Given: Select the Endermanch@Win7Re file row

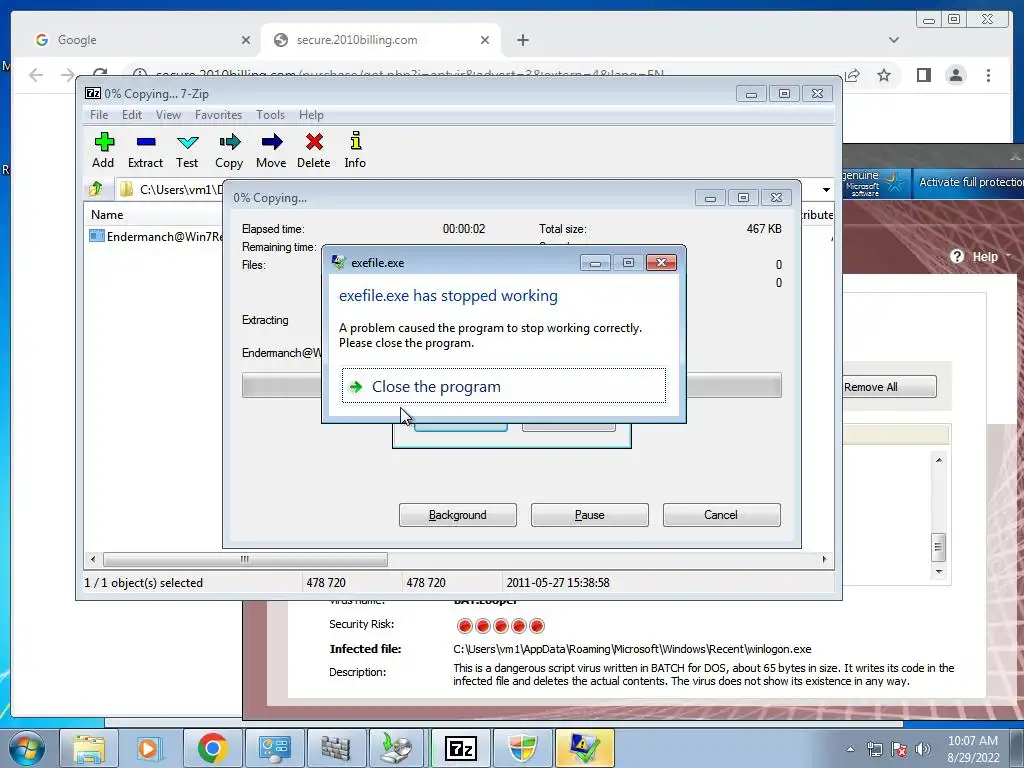Looking at the screenshot, I should point(156,236).
